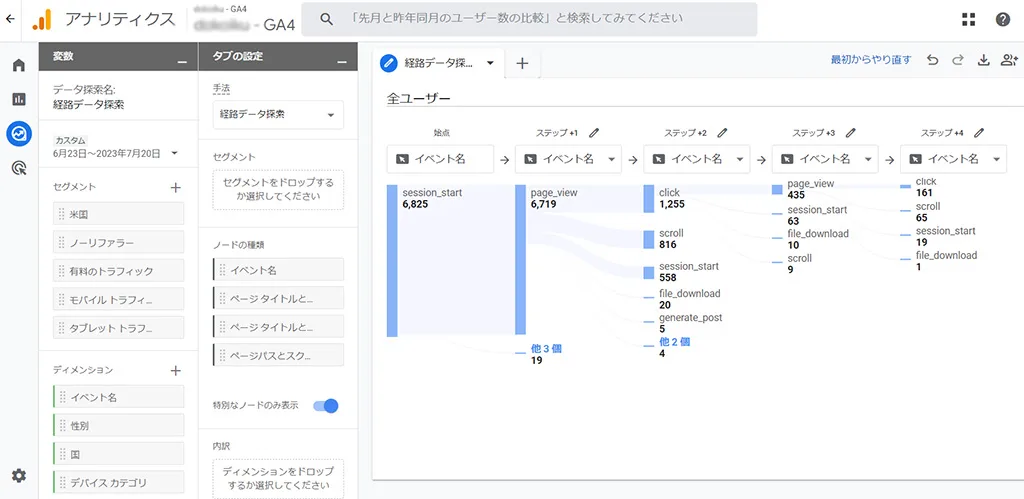Click the share users icon
1024x499 pixels.
coord(1008,60)
